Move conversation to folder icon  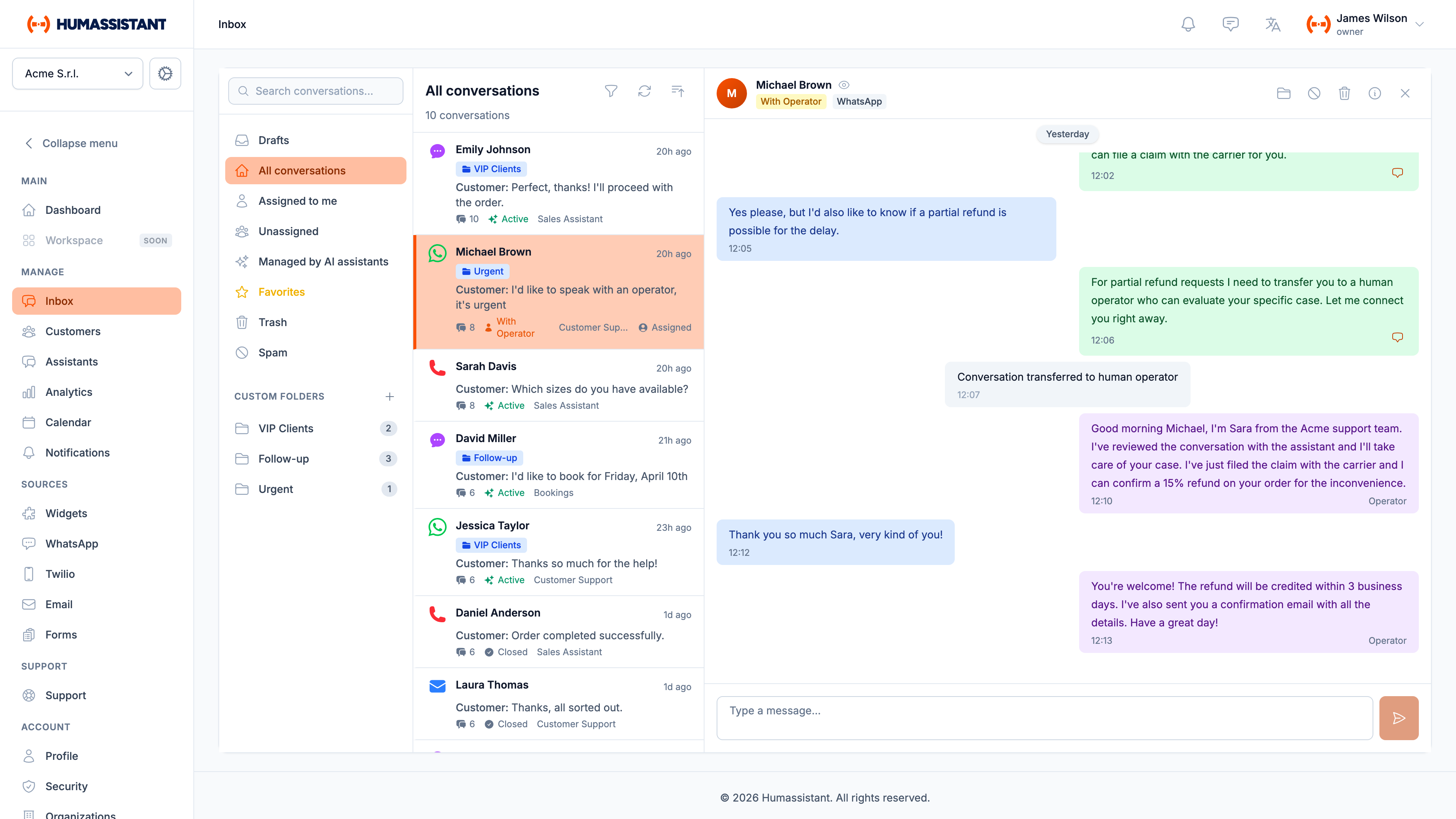coord(1283,93)
